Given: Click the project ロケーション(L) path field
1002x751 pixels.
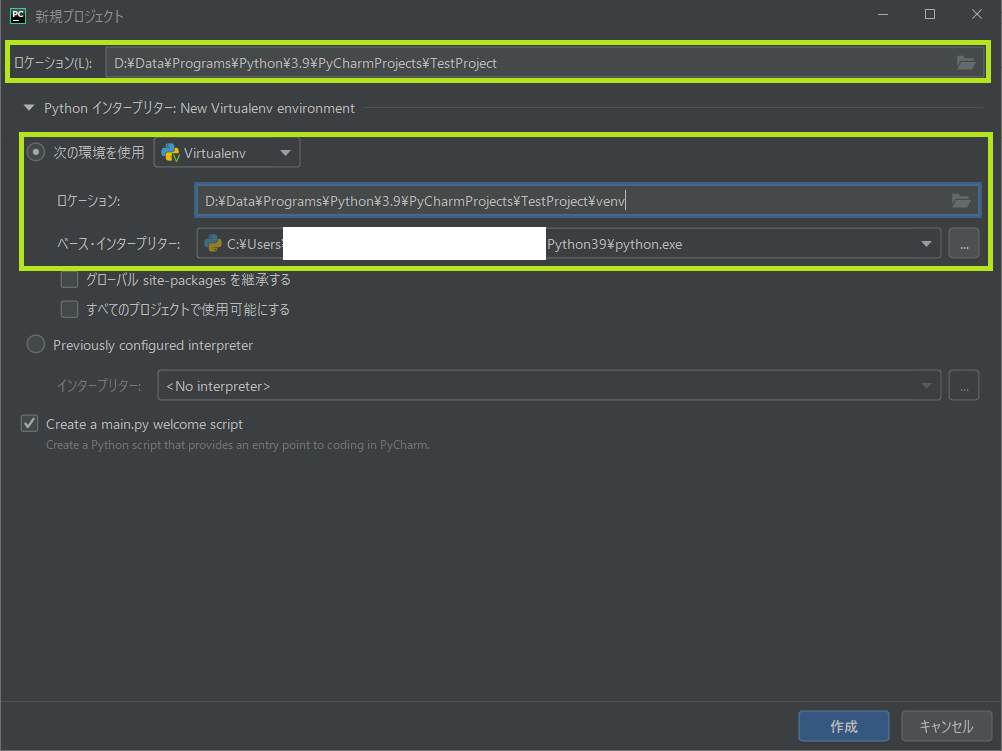Looking at the screenshot, I should click(x=544, y=63).
